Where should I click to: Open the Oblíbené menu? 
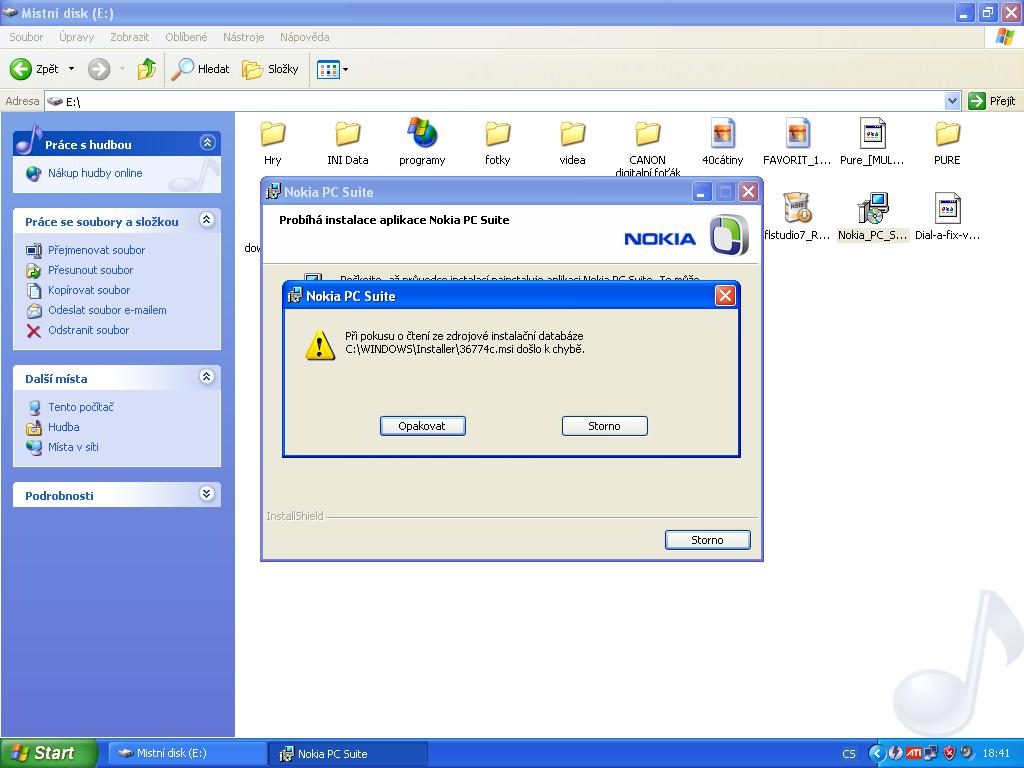[186, 37]
